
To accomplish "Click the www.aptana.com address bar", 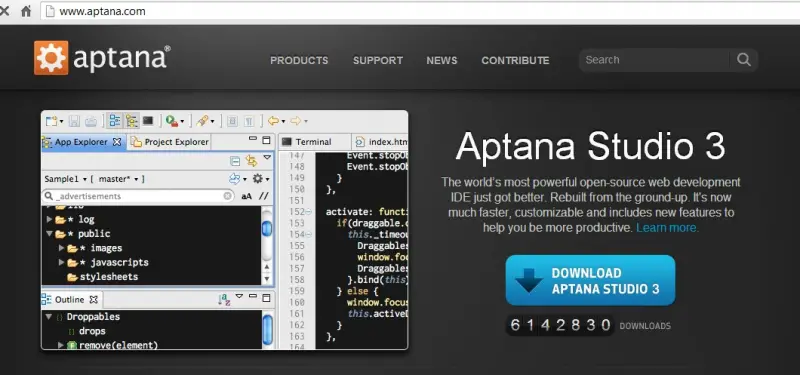I will coord(421,11).
